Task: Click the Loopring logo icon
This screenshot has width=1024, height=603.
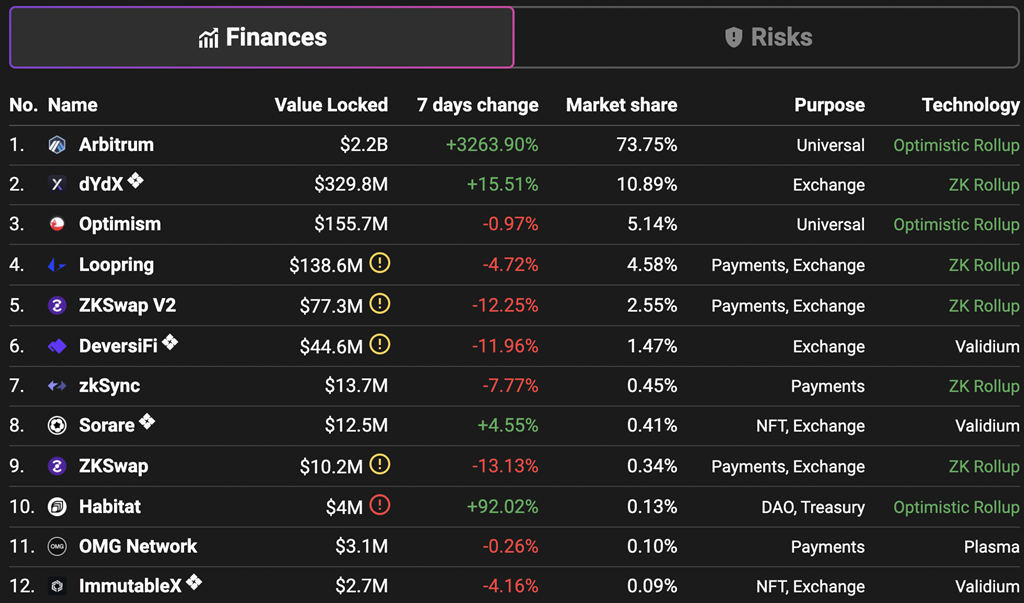Action: point(57,265)
